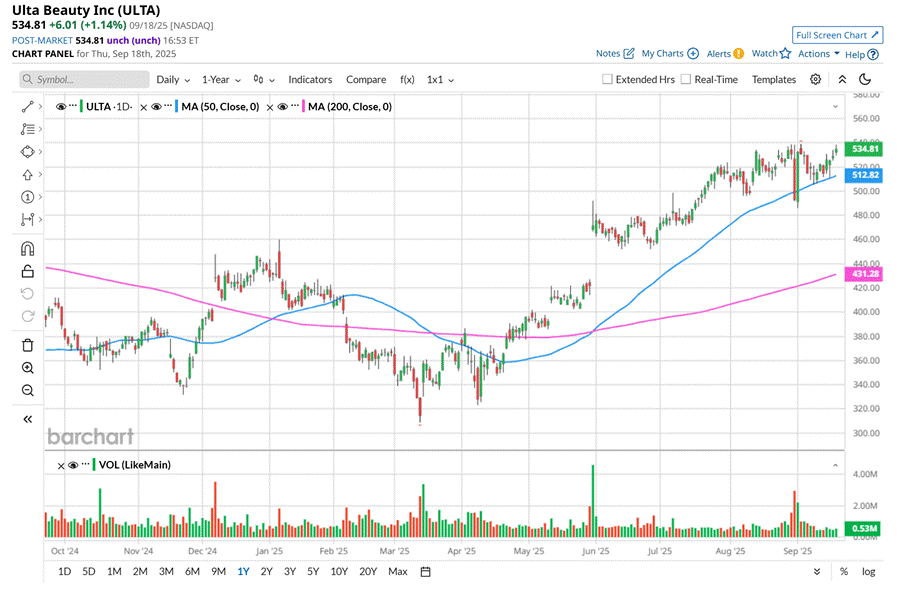Screen dimensions: 903x590
Task: Hide the MA 50 line
Action: tap(156, 107)
